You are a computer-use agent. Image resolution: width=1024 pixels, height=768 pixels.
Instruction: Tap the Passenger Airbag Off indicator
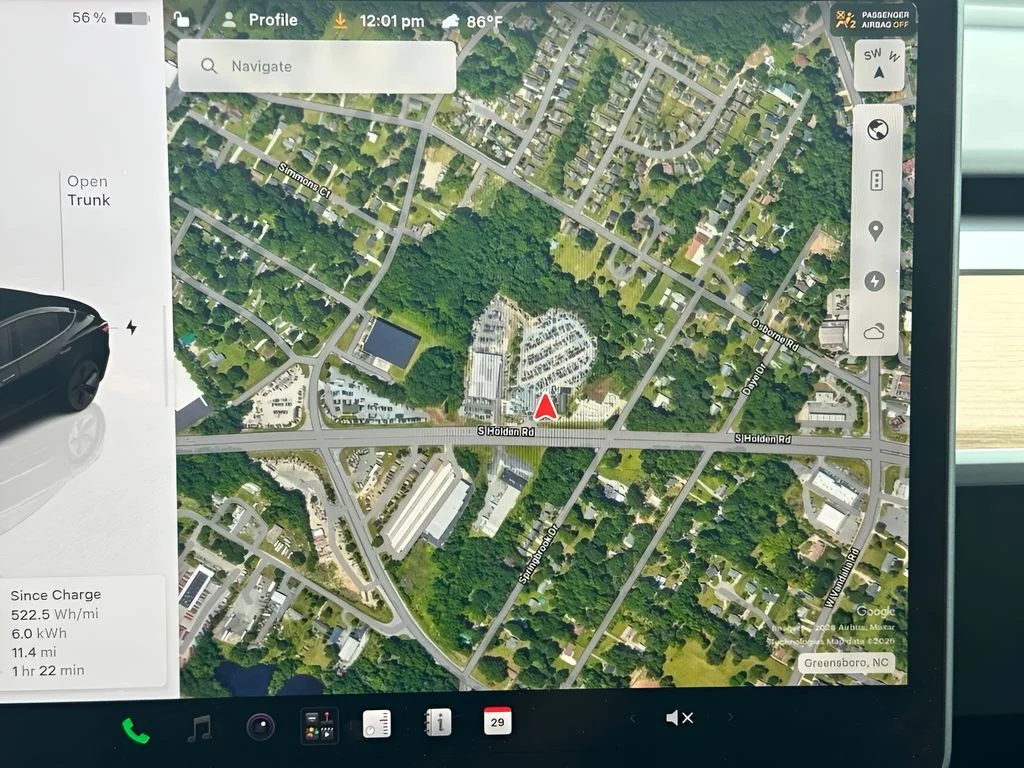tap(873, 20)
